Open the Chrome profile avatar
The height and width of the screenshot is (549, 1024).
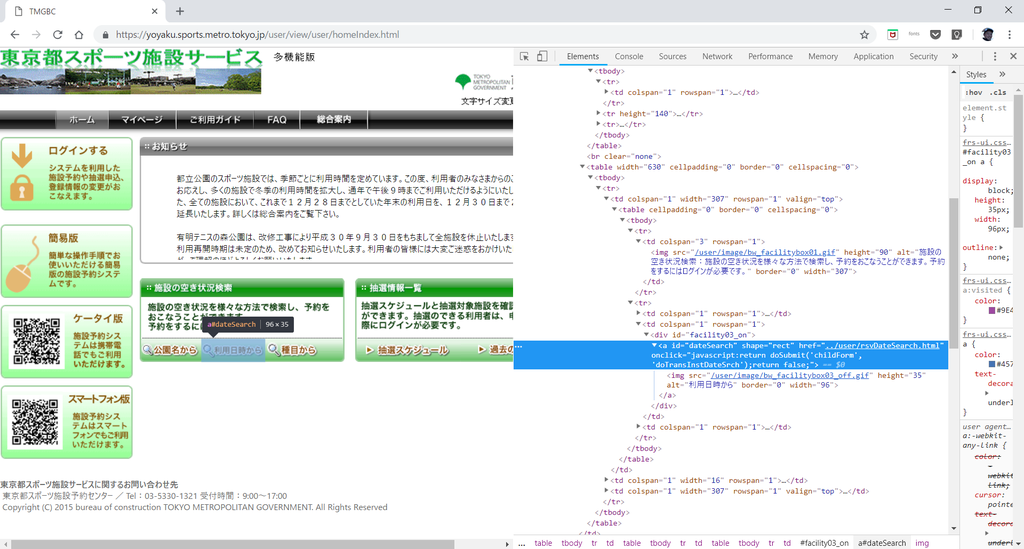tap(987, 35)
